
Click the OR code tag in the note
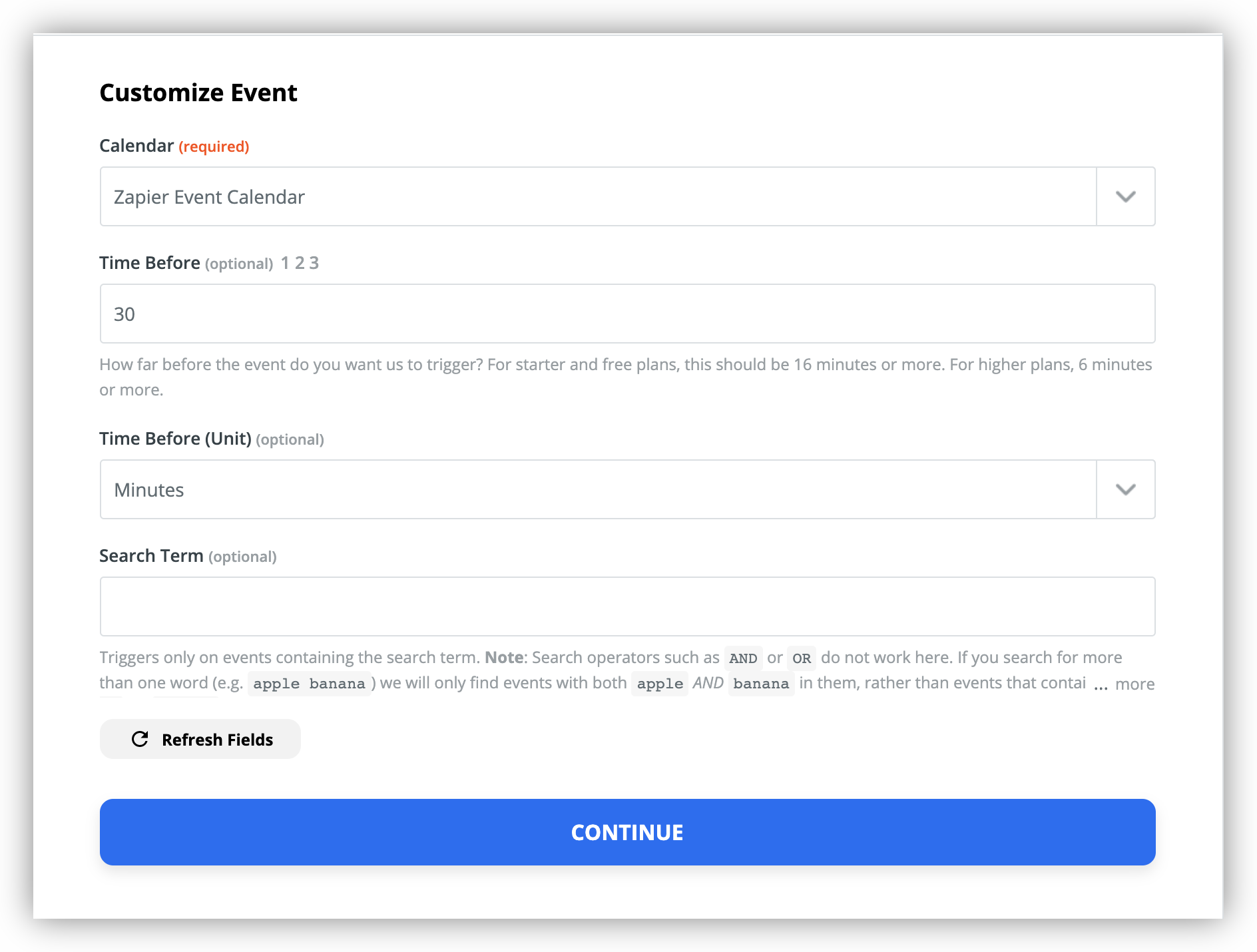801,658
